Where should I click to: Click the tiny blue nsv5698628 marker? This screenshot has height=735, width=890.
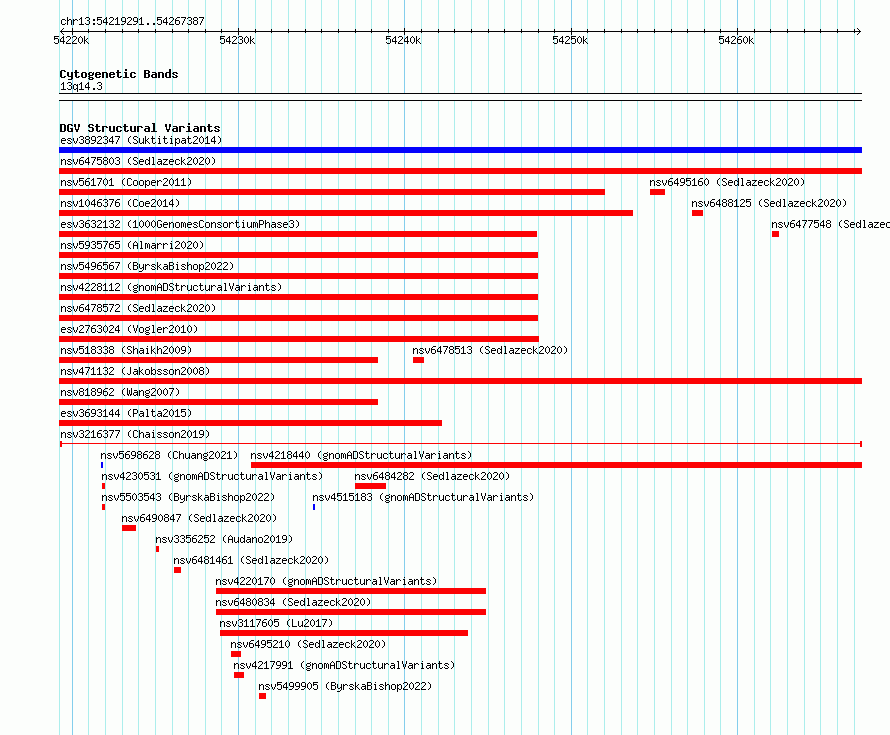coord(102,465)
